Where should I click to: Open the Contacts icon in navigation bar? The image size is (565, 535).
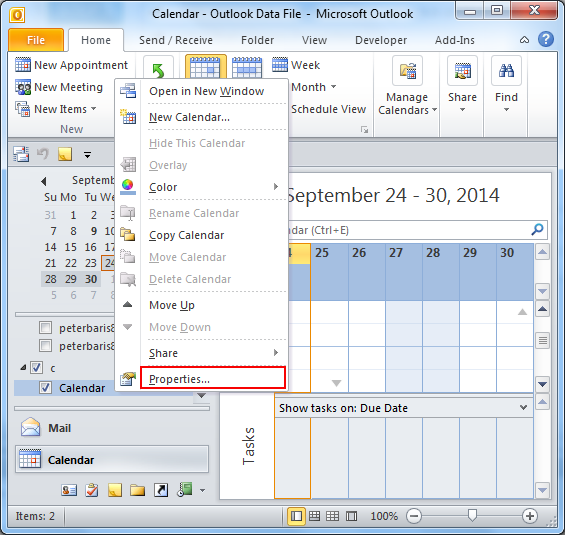pyautogui.click(x=69, y=490)
